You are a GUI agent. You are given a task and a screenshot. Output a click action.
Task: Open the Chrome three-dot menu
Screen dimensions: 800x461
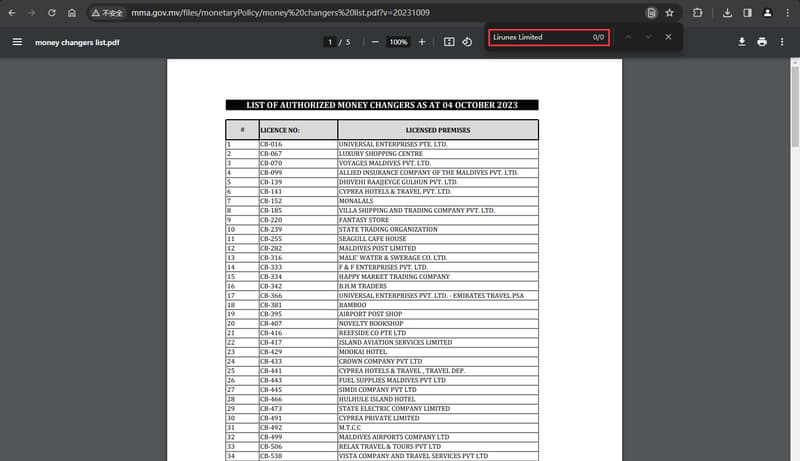pyautogui.click(x=788, y=13)
